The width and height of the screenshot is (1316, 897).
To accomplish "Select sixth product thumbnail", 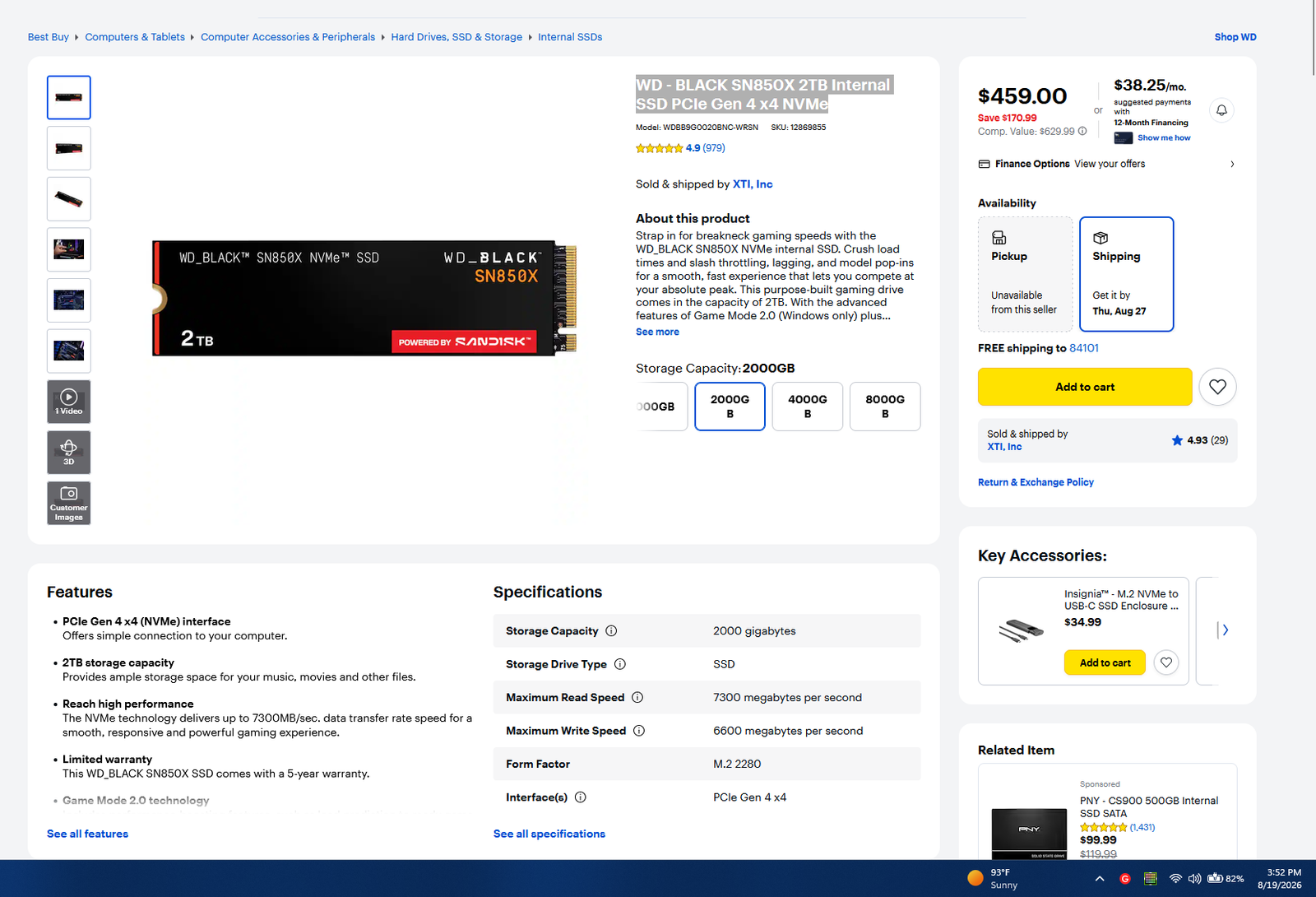I will click(69, 351).
